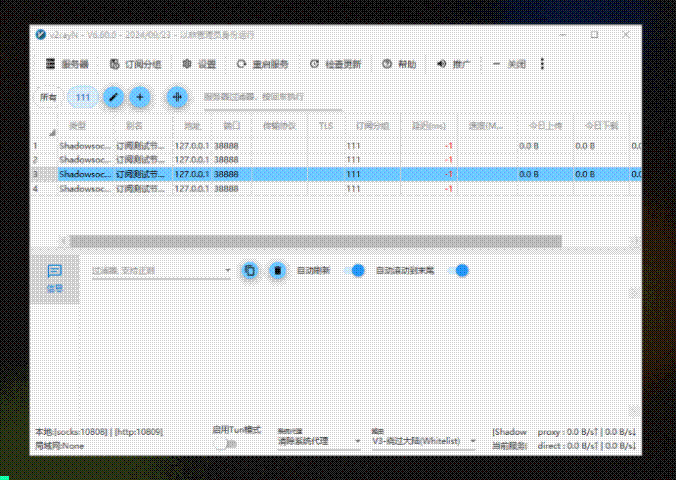
Task: Open the 帮助 help menu
Action: pos(399,64)
